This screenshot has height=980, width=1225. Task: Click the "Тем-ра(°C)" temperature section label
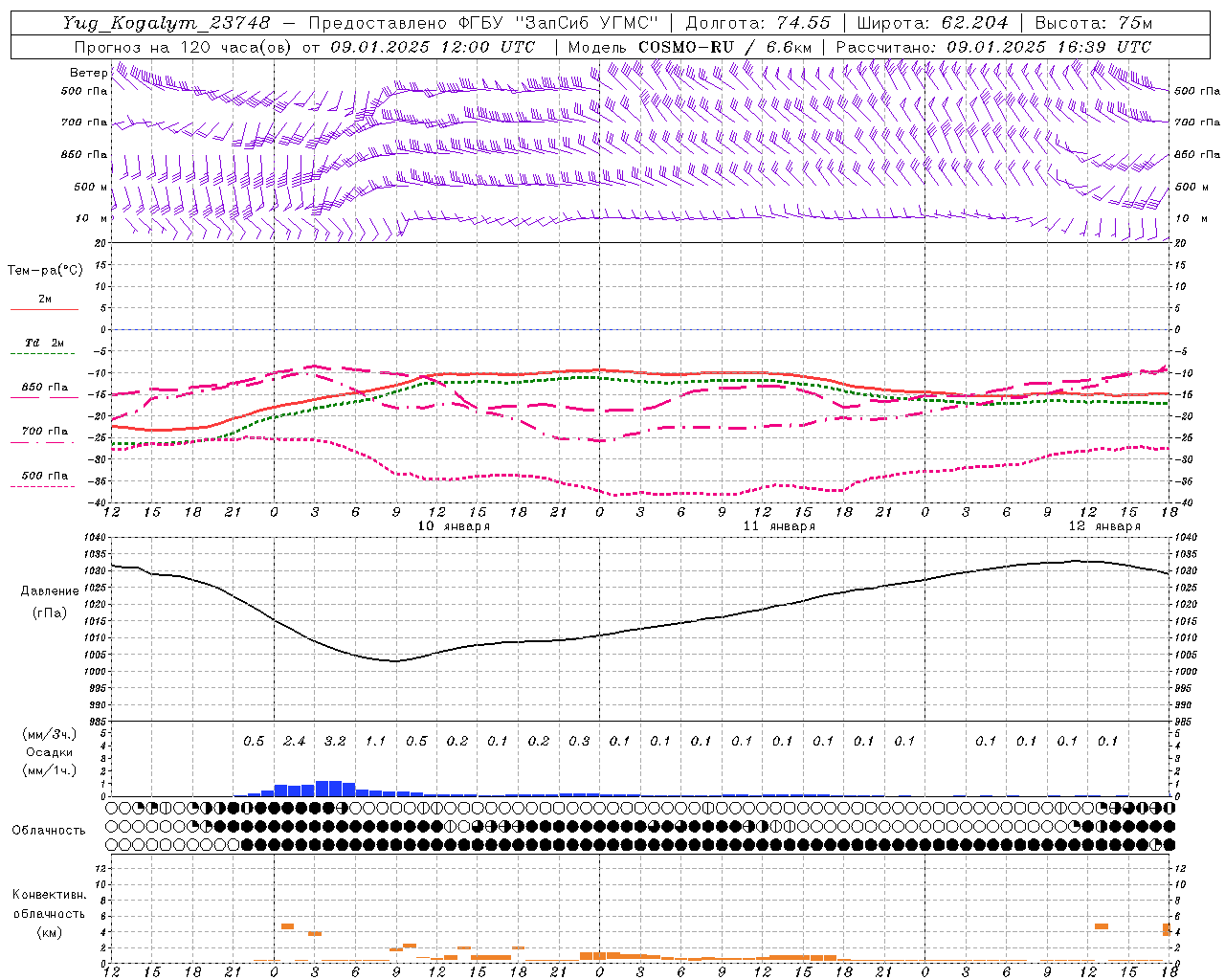(x=45, y=271)
